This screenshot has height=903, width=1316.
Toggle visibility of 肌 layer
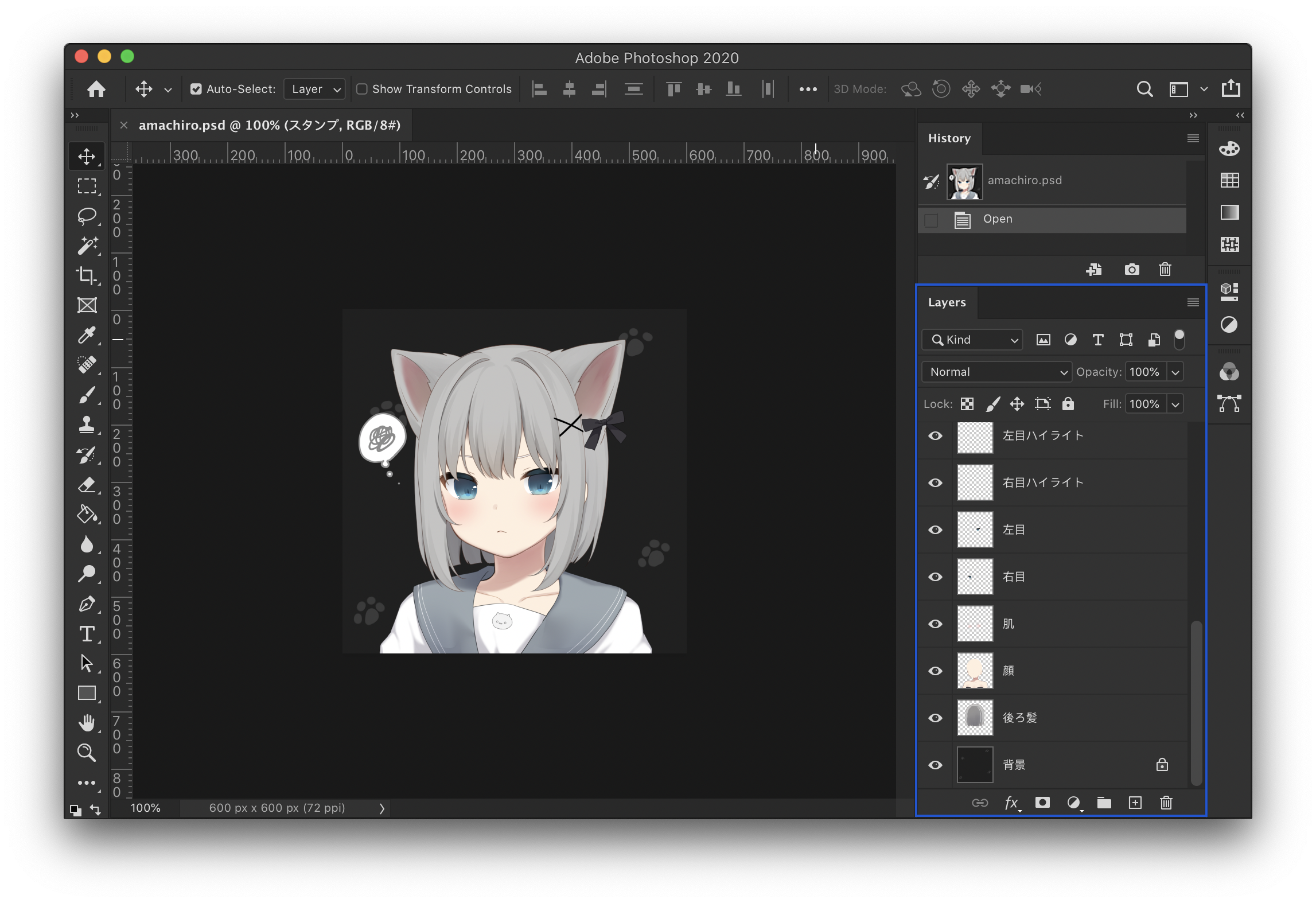tap(936, 623)
